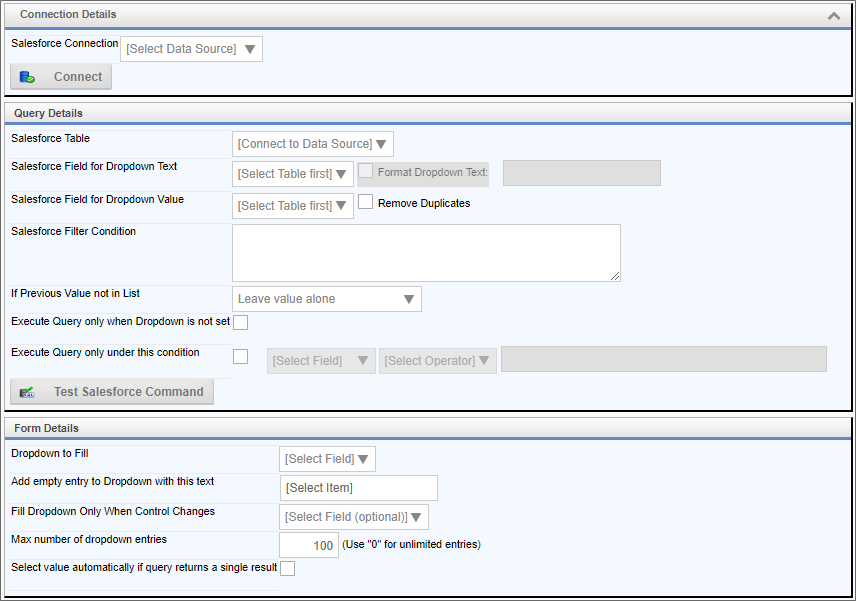This screenshot has height=601, width=856.
Task: Open the Dropdown to Fill field selector
Action: tap(327, 459)
